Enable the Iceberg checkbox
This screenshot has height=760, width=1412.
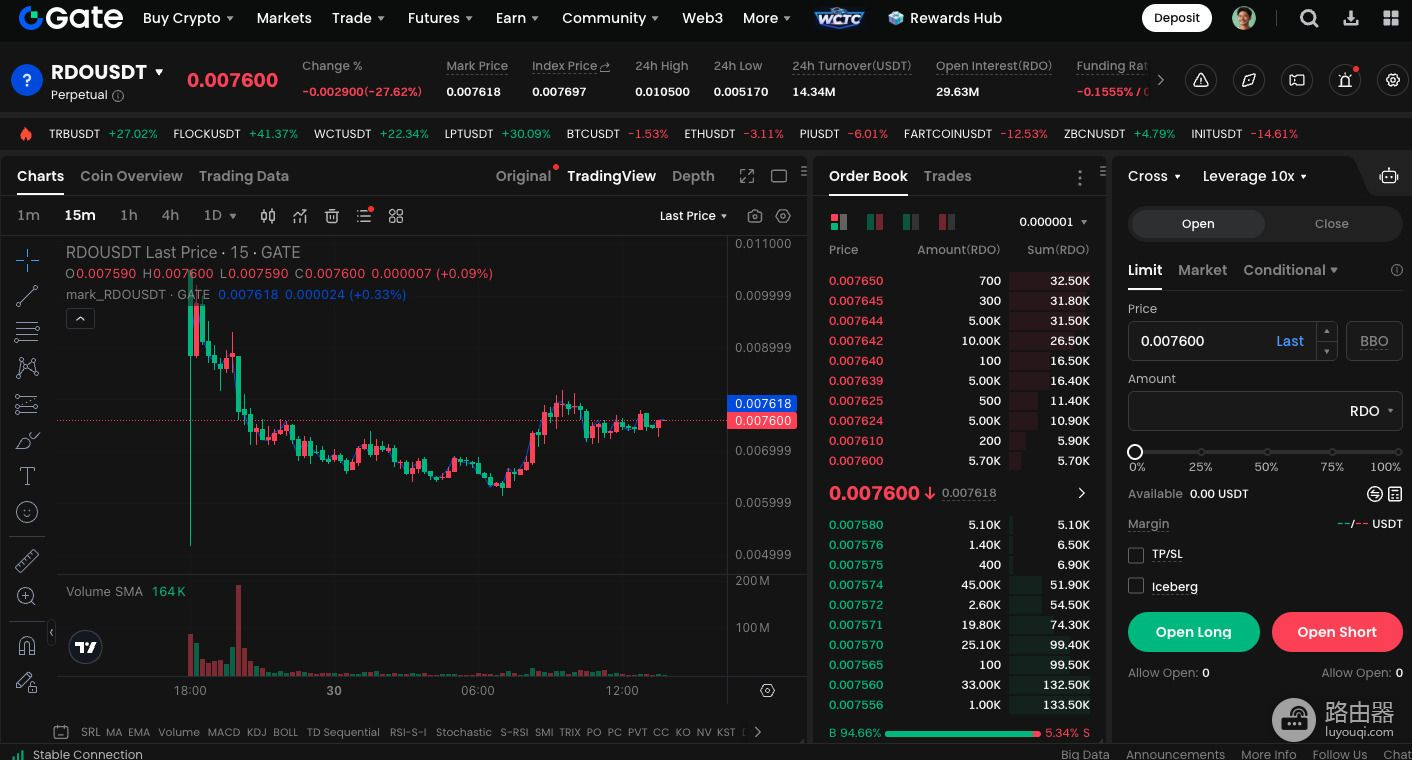[x=1136, y=586]
